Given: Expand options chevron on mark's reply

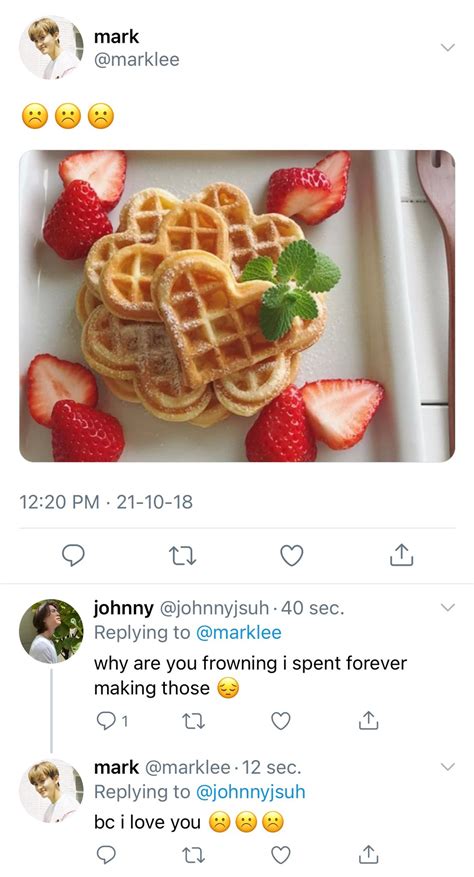Looking at the screenshot, I should point(448,766).
